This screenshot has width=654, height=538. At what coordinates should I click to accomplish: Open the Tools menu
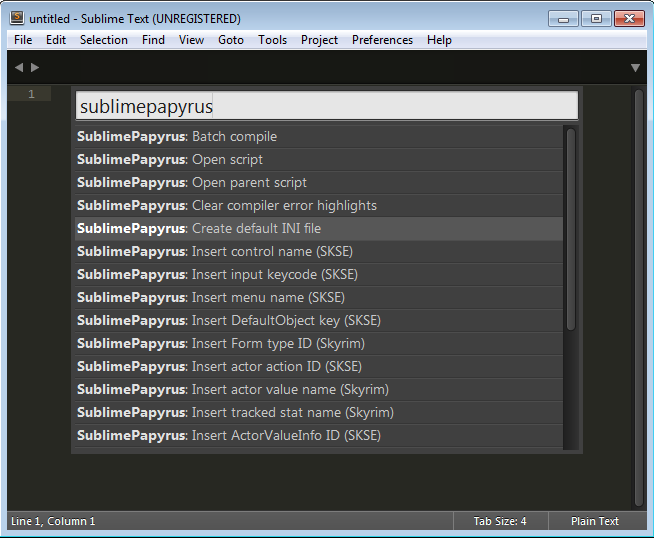coord(272,40)
